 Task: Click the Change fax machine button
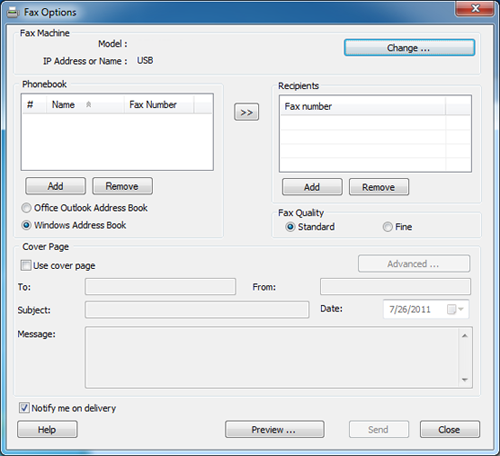click(409, 48)
